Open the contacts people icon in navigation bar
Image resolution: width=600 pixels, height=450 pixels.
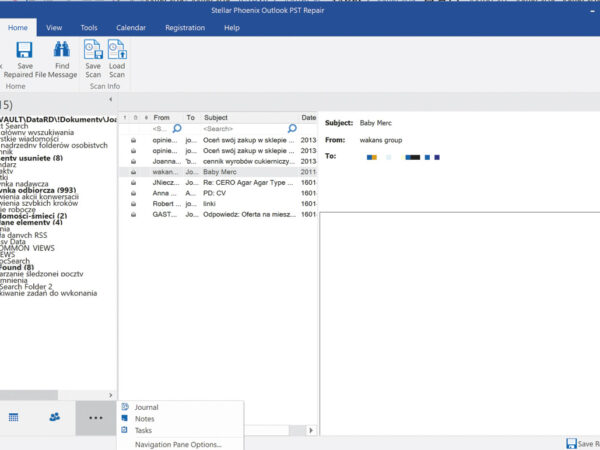[x=54, y=417]
